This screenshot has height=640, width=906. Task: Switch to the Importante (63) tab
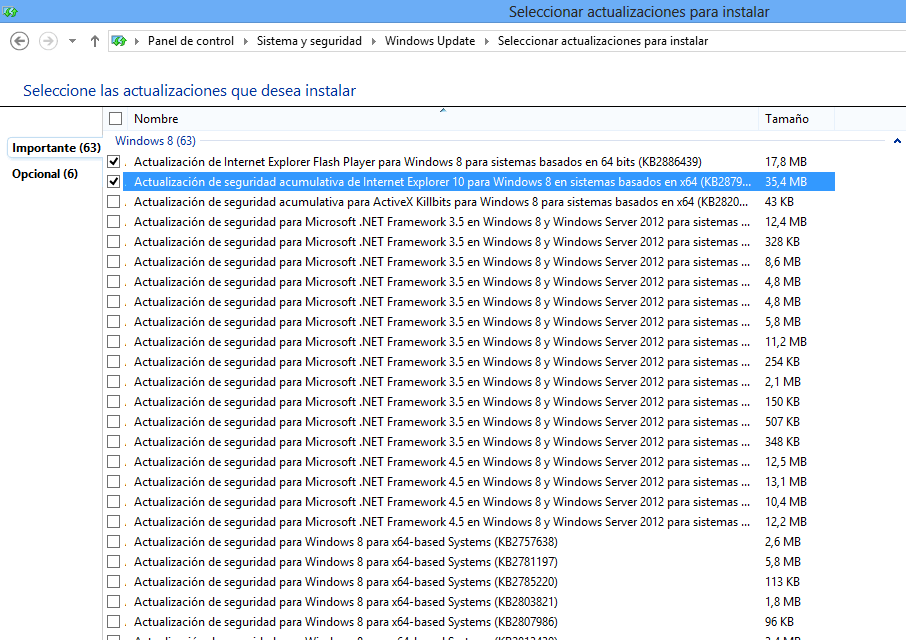pos(57,148)
